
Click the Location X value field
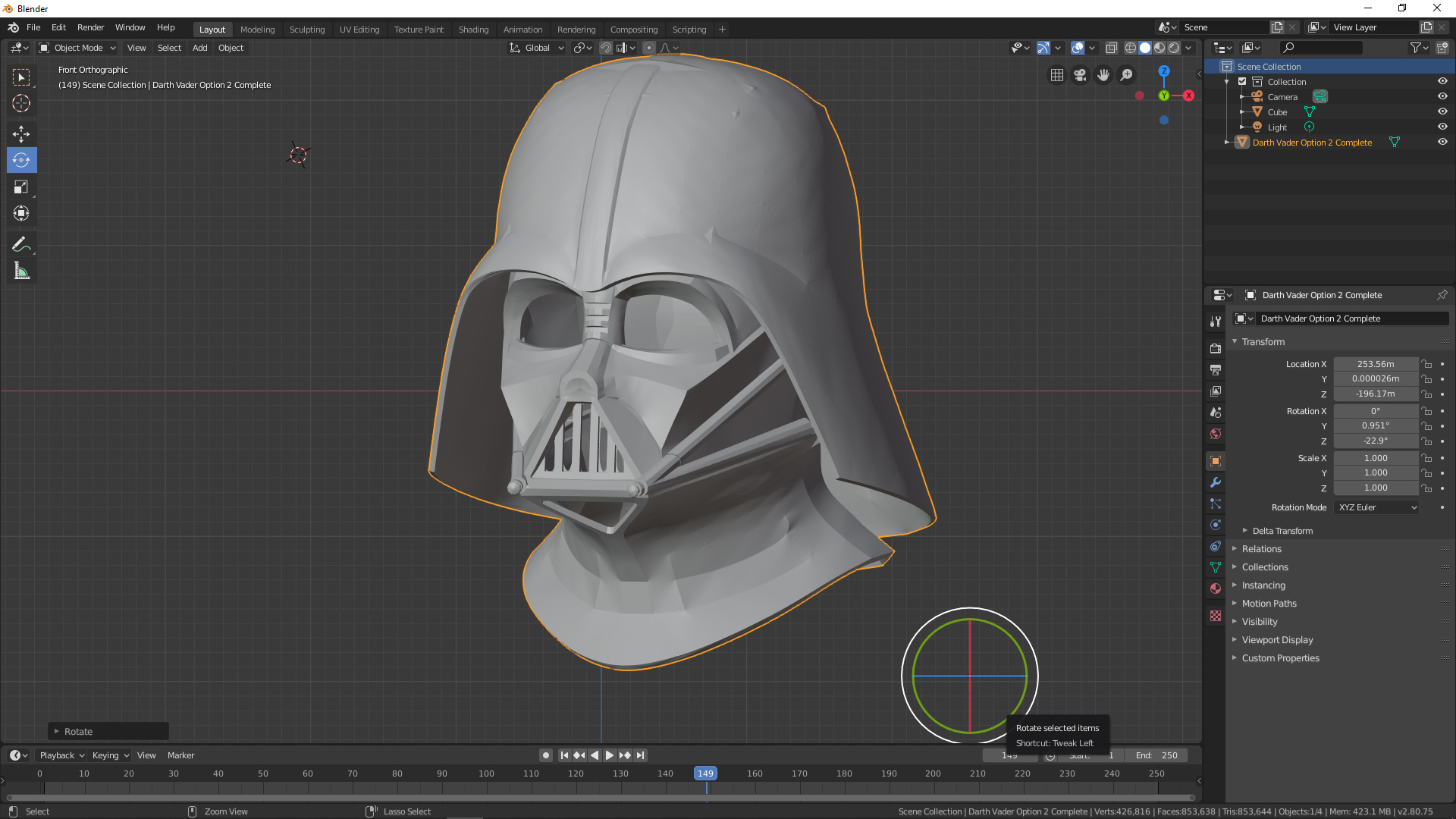click(x=1376, y=364)
